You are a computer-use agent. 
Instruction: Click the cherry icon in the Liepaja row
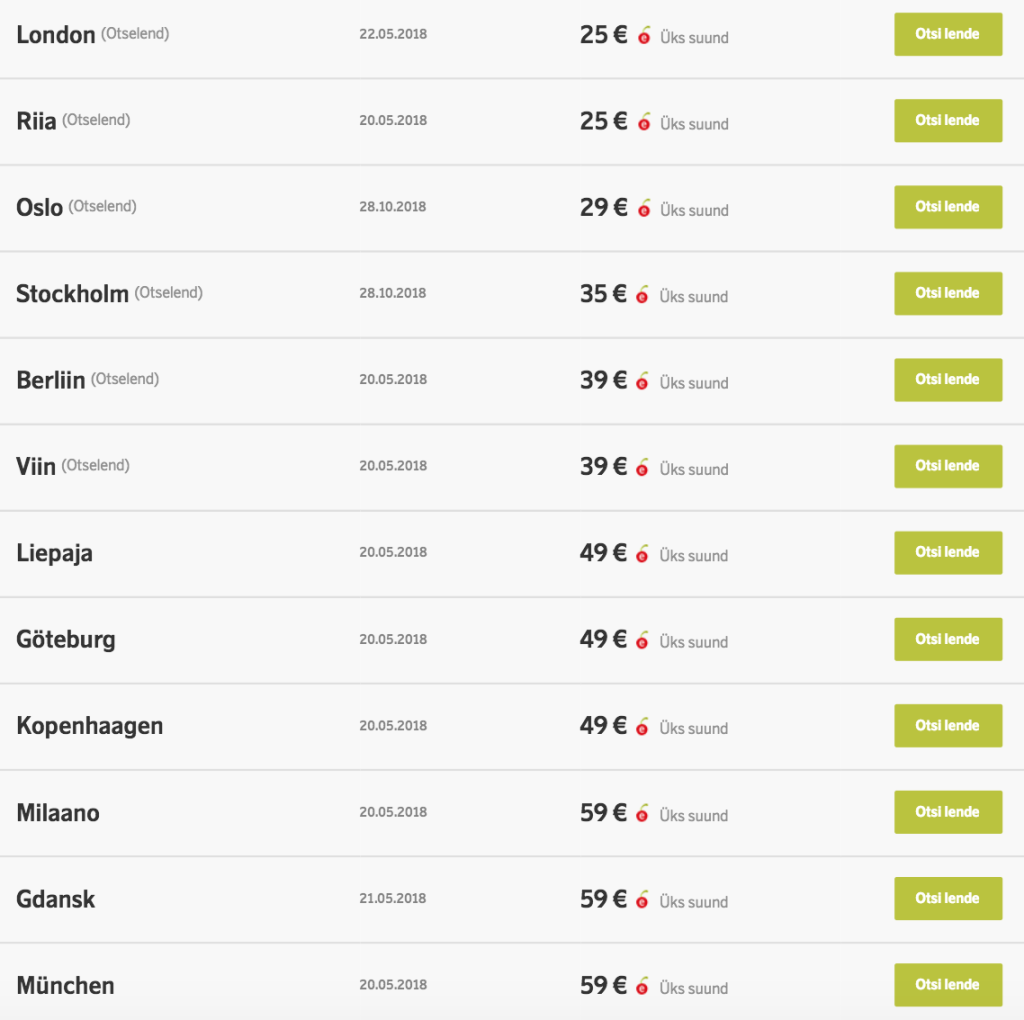coord(644,554)
